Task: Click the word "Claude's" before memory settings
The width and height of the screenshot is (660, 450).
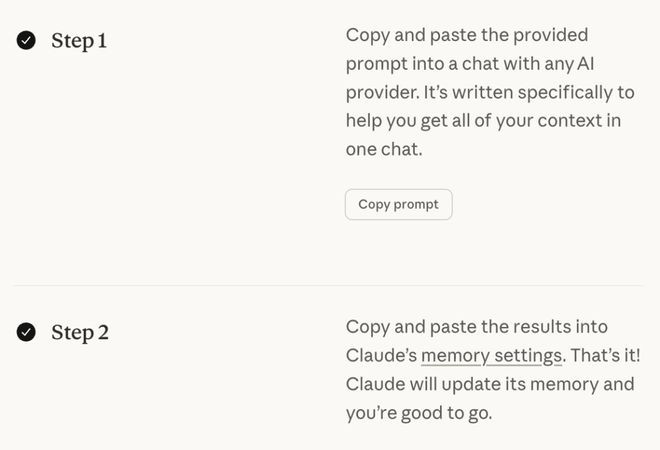Action: (x=381, y=356)
